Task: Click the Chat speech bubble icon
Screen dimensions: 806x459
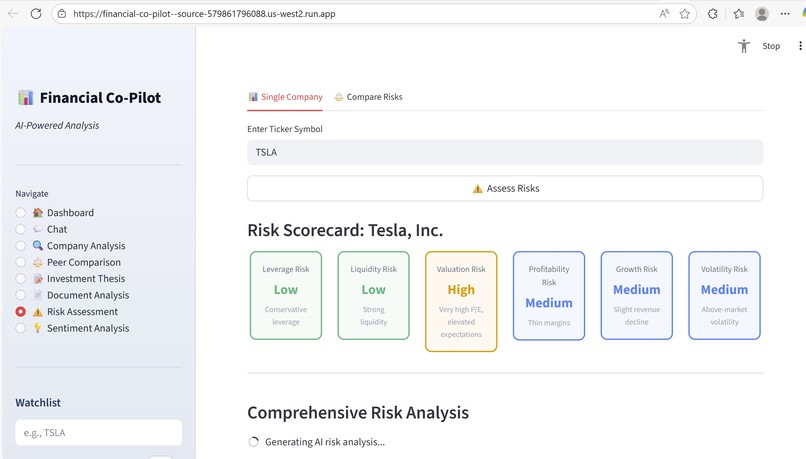Action: pyautogui.click(x=38, y=229)
